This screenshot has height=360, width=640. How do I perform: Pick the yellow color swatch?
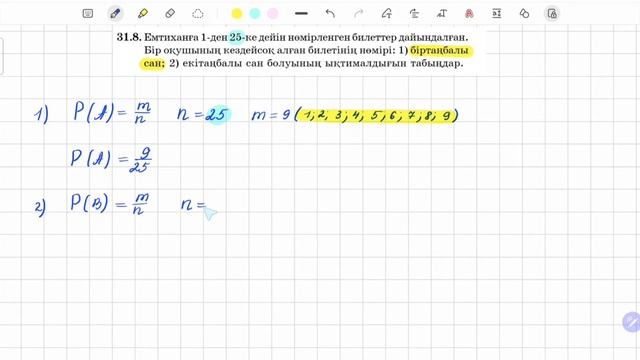tap(237, 13)
